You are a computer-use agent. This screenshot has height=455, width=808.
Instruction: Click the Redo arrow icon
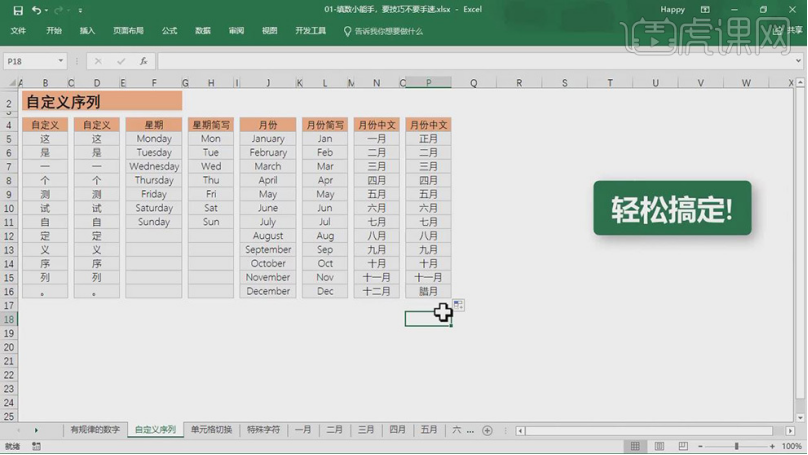click(58, 10)
